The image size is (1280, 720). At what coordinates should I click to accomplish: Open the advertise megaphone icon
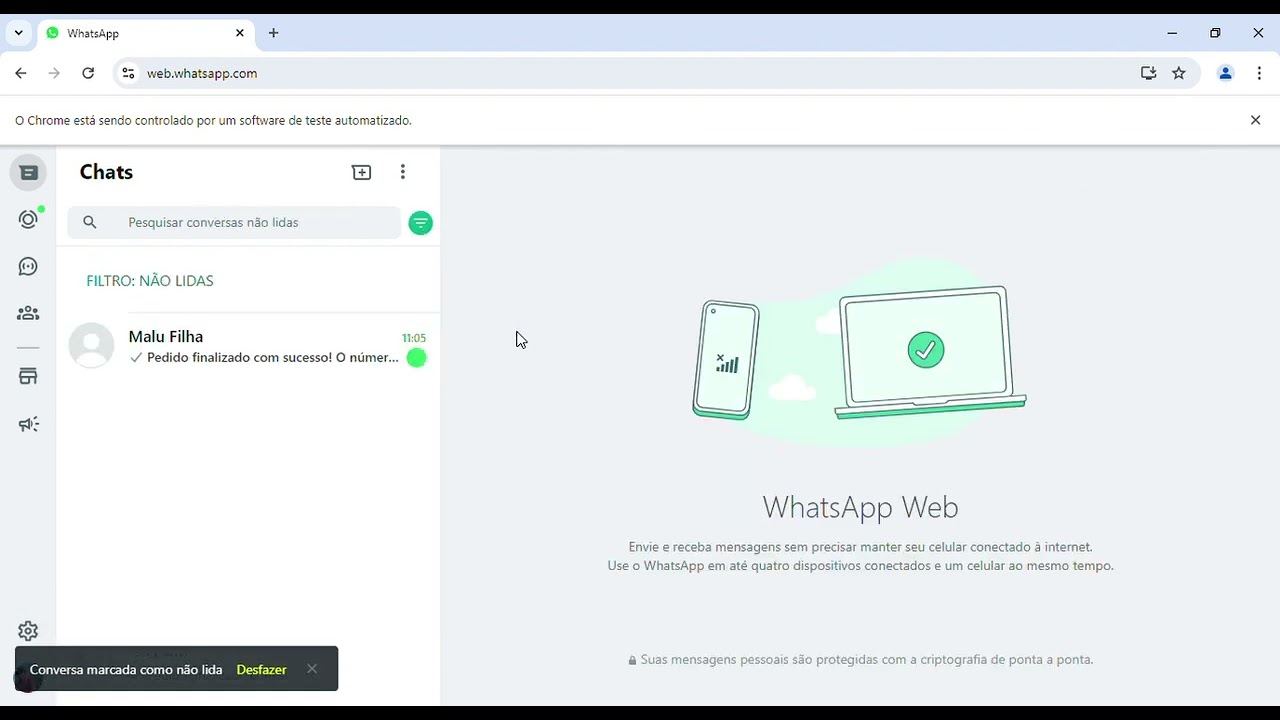click(28, 424)
